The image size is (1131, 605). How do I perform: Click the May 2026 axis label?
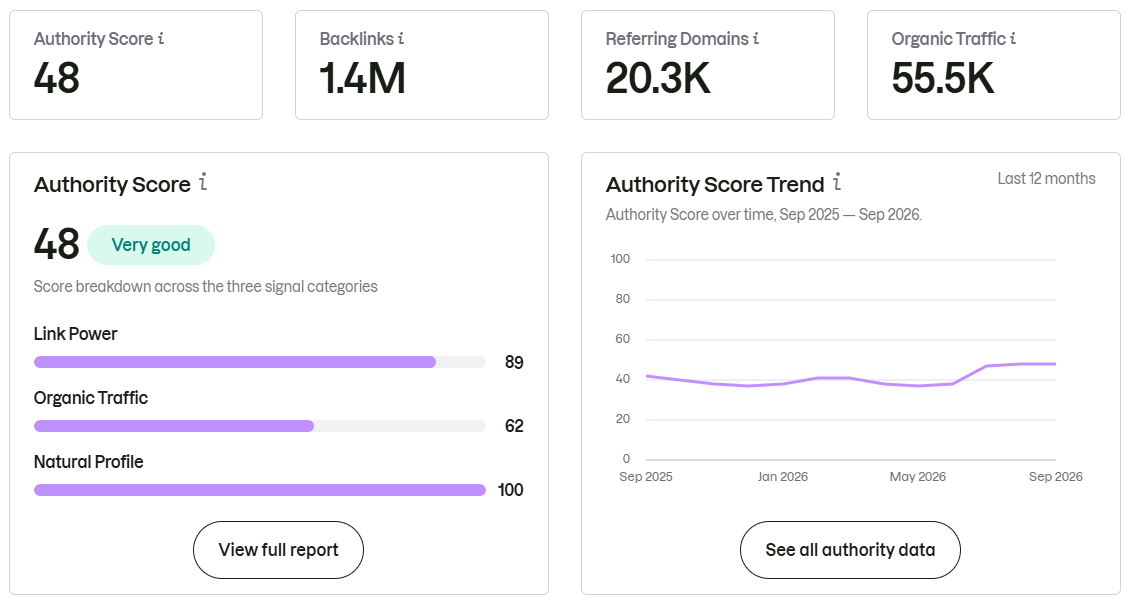(x=917, y=477)
